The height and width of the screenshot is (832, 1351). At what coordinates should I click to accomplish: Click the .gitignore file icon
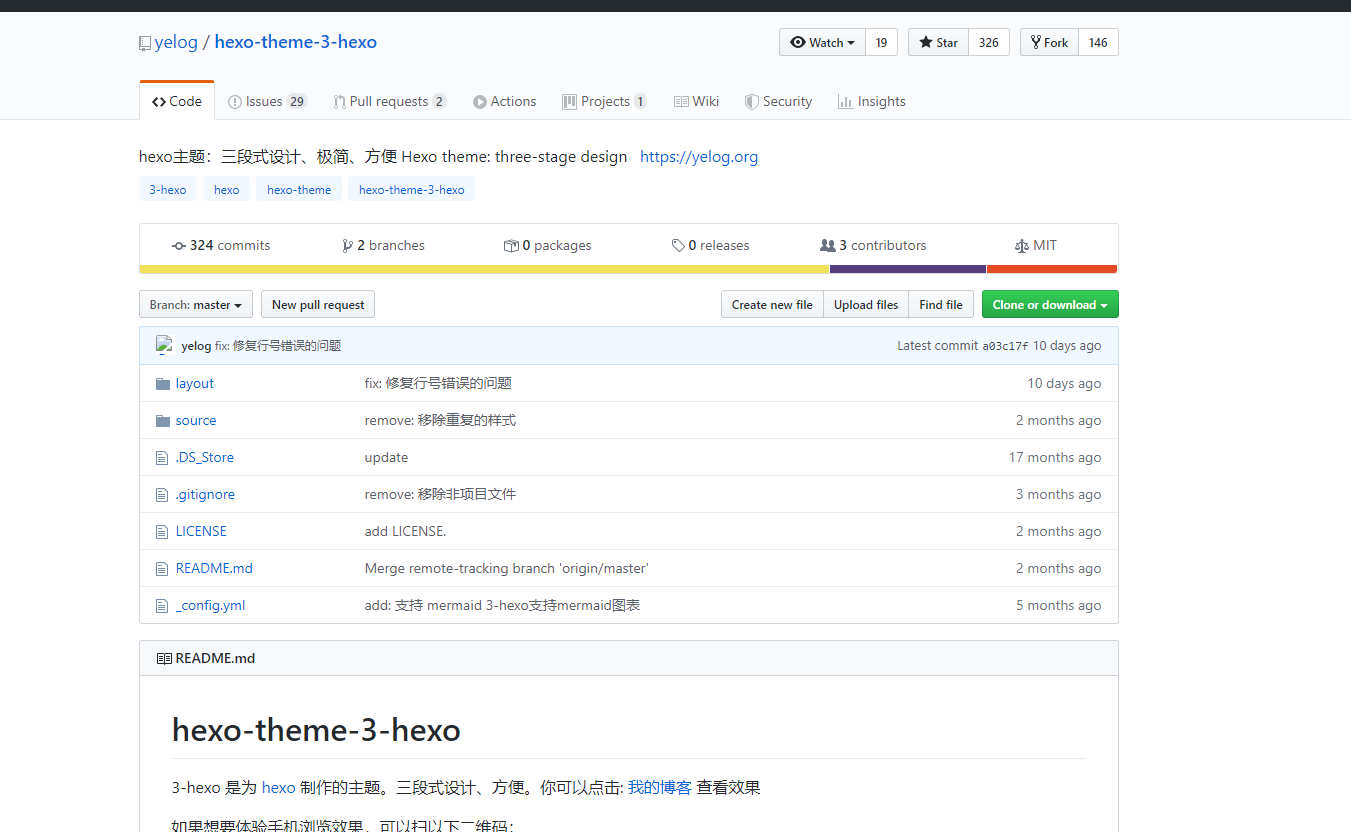click(162, 495)
